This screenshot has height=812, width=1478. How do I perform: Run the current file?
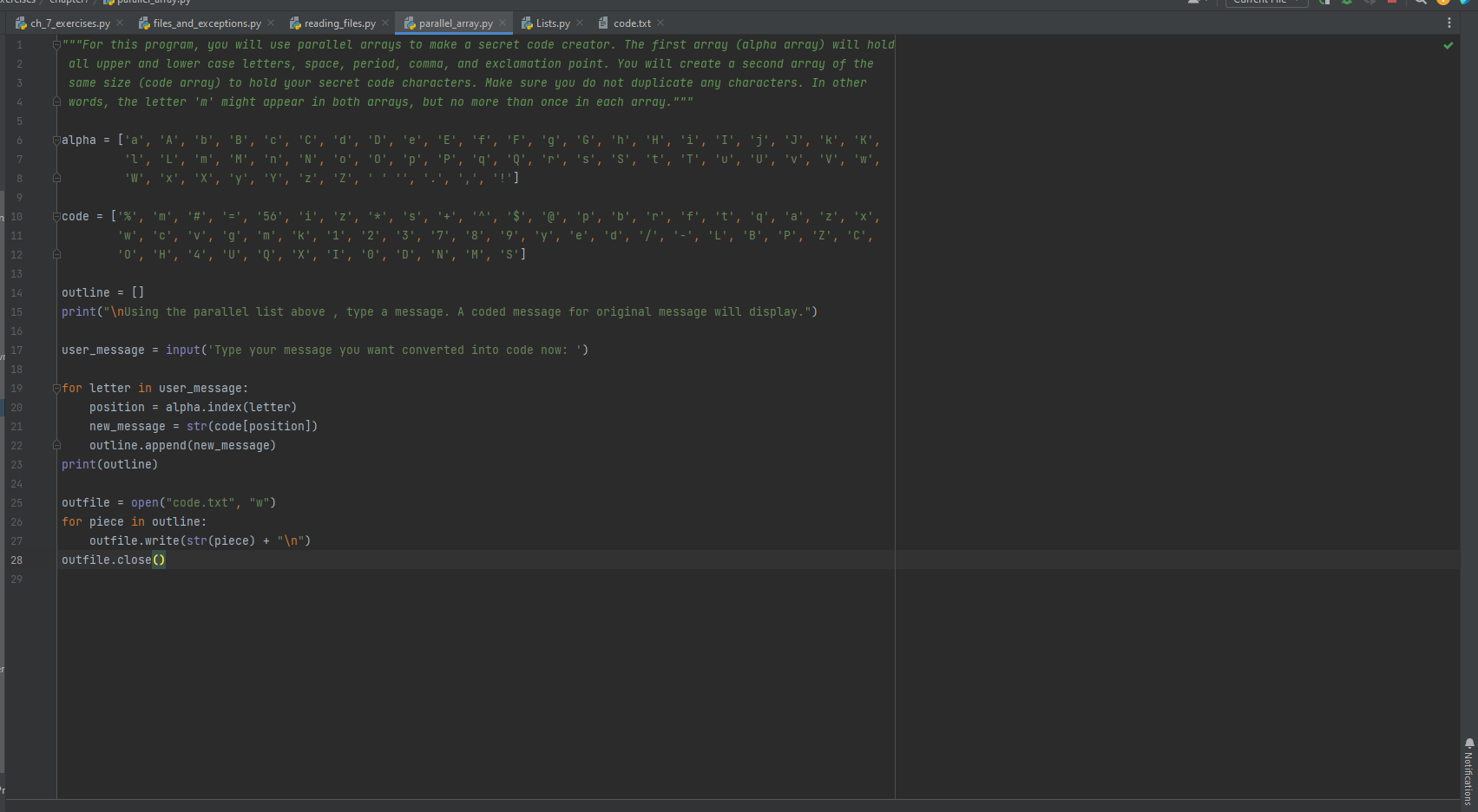coord(1324,3)
